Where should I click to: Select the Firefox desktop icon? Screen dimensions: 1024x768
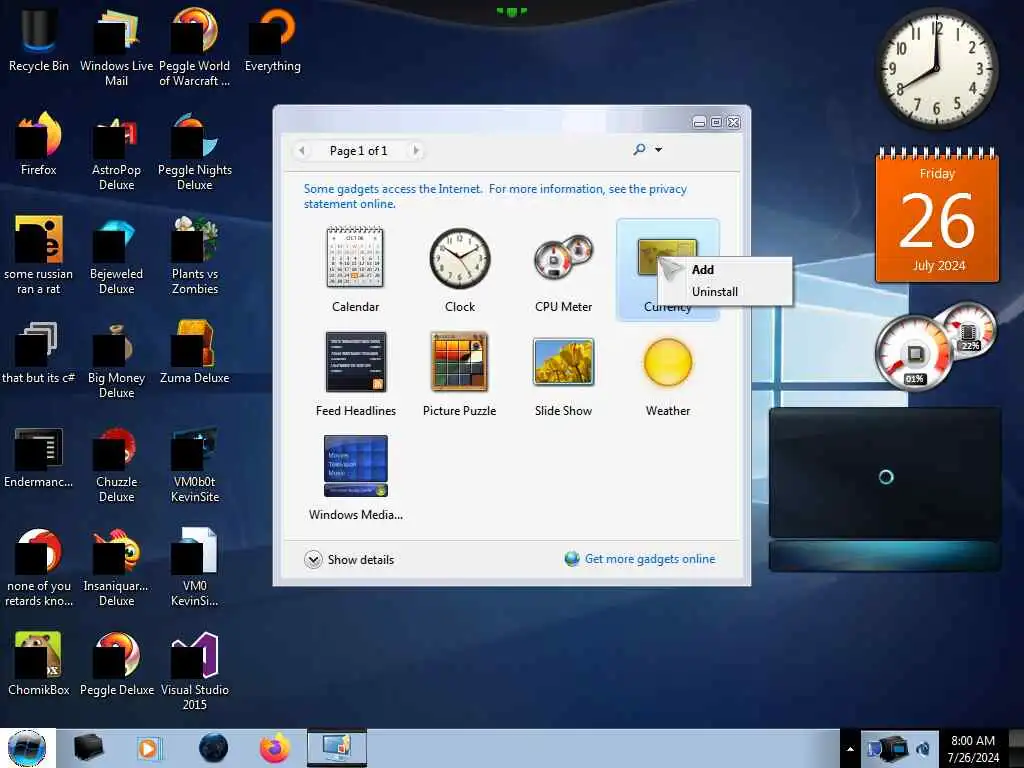pyautogui.click(x=39, y=144)
